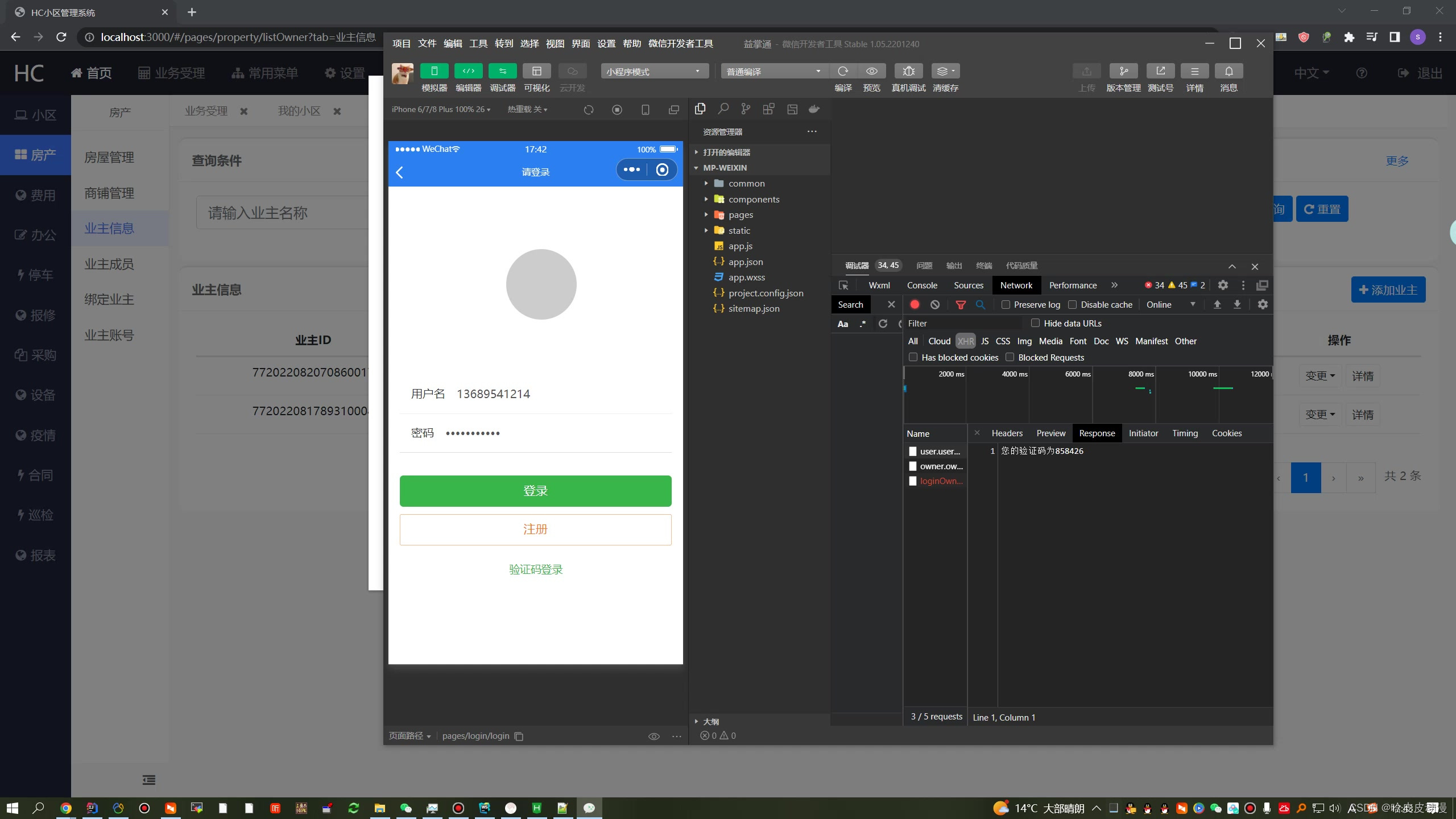Click the search magnifier in explorer sidebar
This screenshot has height=819, width=1456.
pyautogui.click(x=723, y=109)
